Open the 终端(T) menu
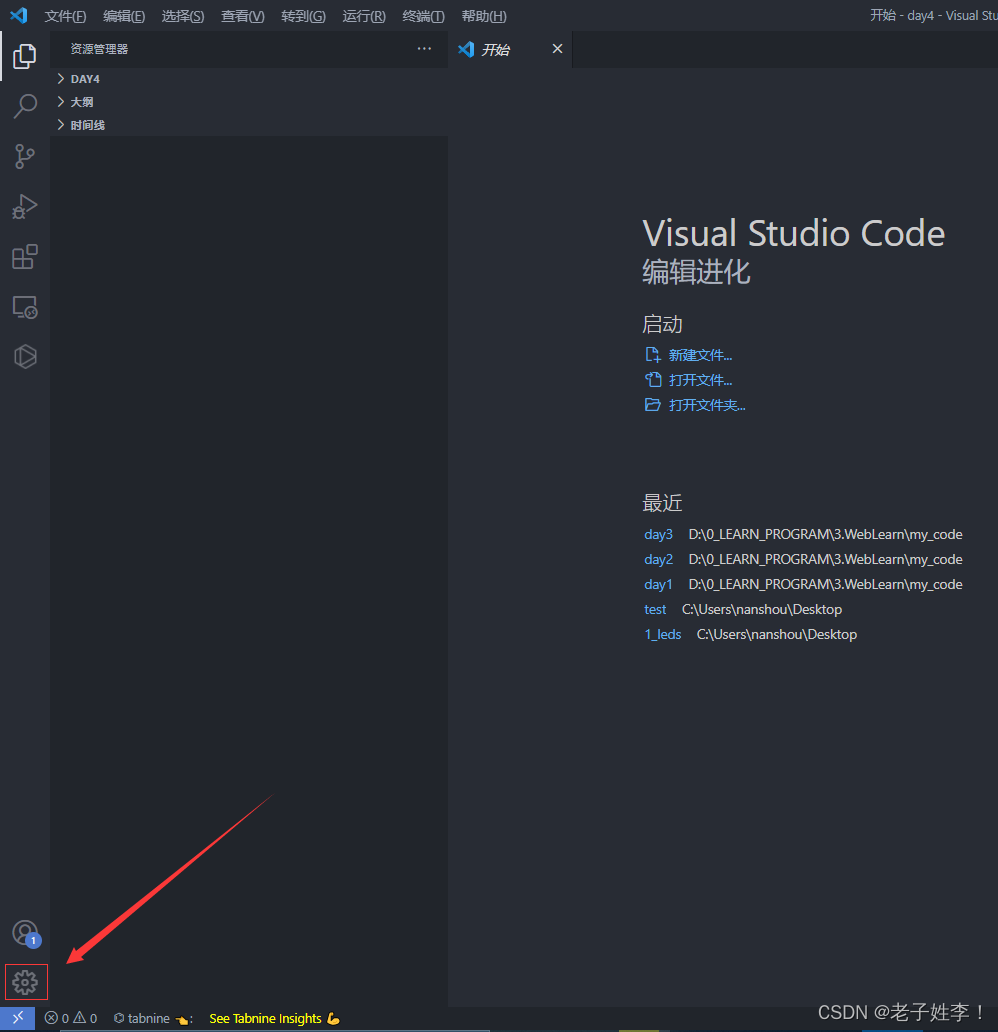This screenshot has height=1032, width=998. coord(423,16)
